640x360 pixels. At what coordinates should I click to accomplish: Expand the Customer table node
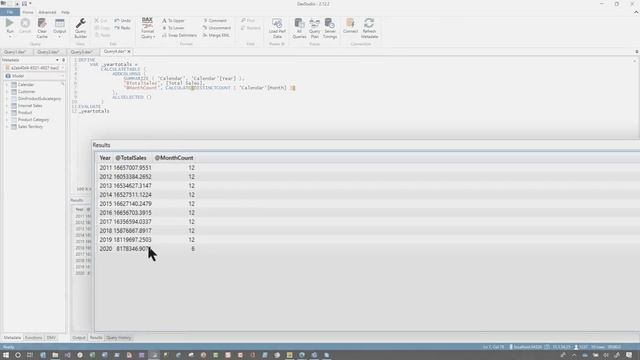(x=7, y=91)
